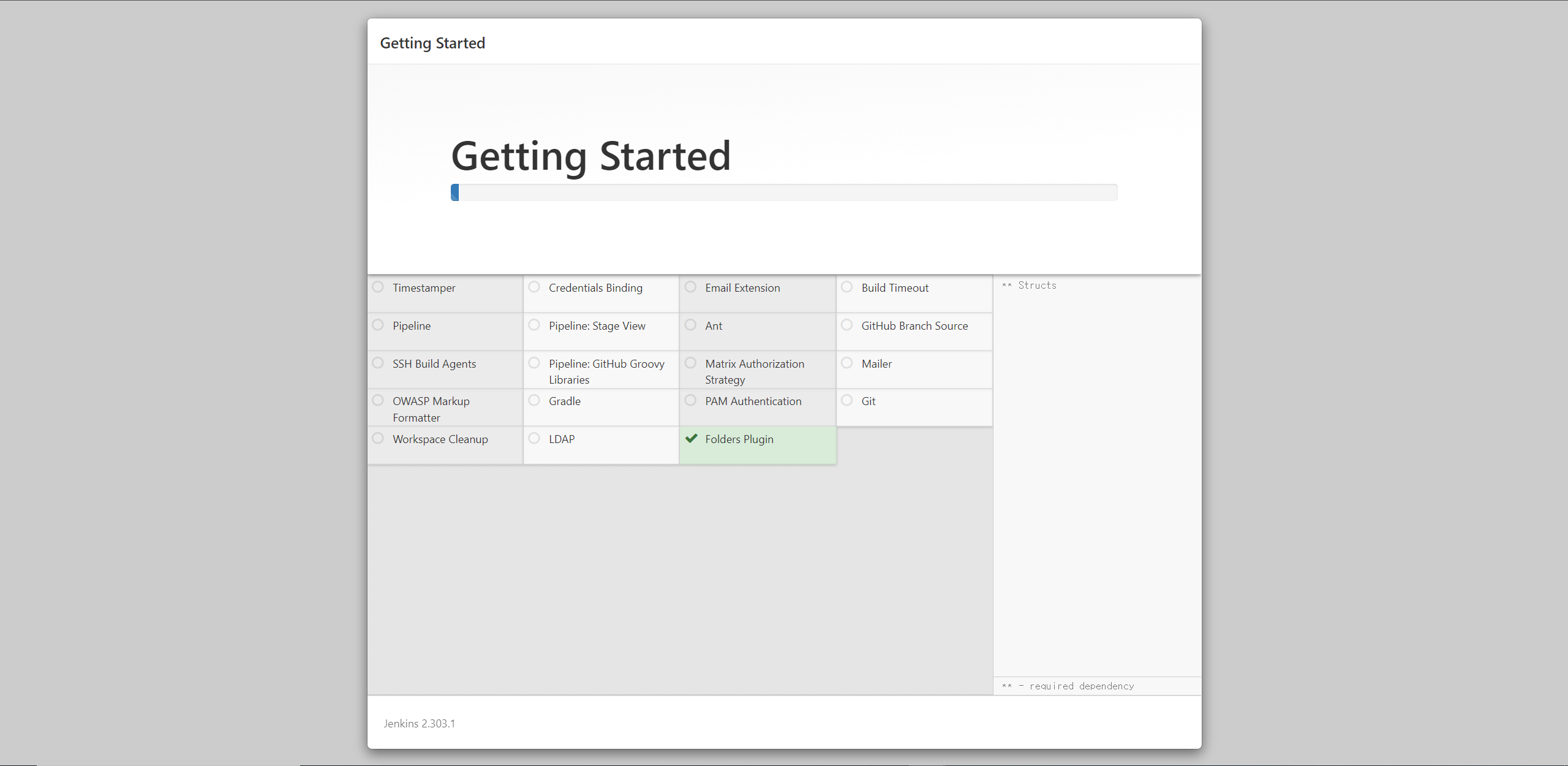Click the circle icon beside Git

click(x=847, y=400)
